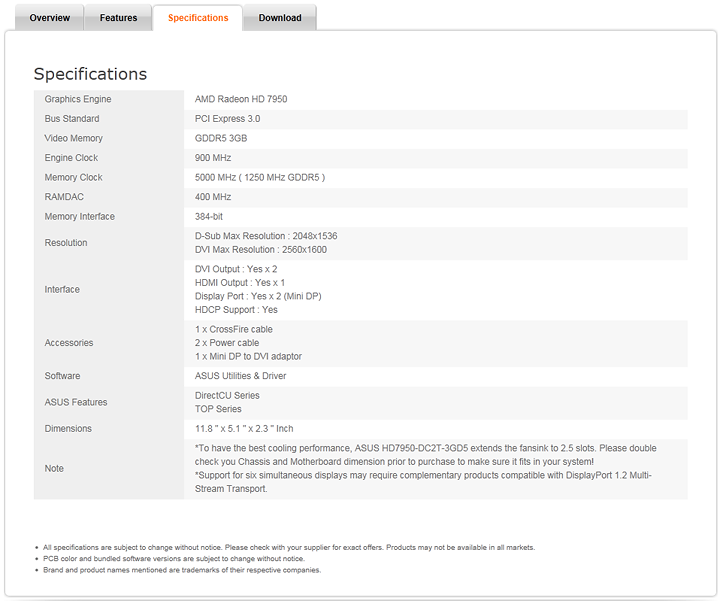Click the Graphics Engine row label
This screenshot has height=601, width=720.
tap(78, 99)
